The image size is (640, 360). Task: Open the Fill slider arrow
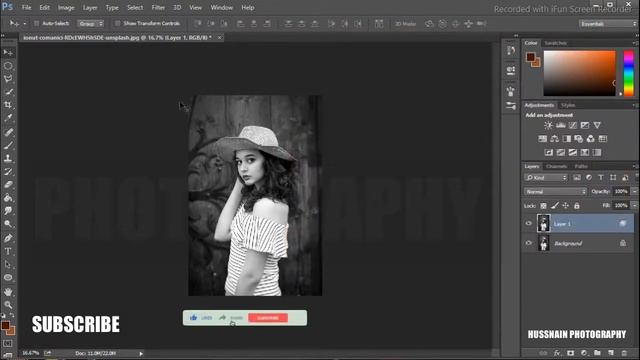pos(634,205)
